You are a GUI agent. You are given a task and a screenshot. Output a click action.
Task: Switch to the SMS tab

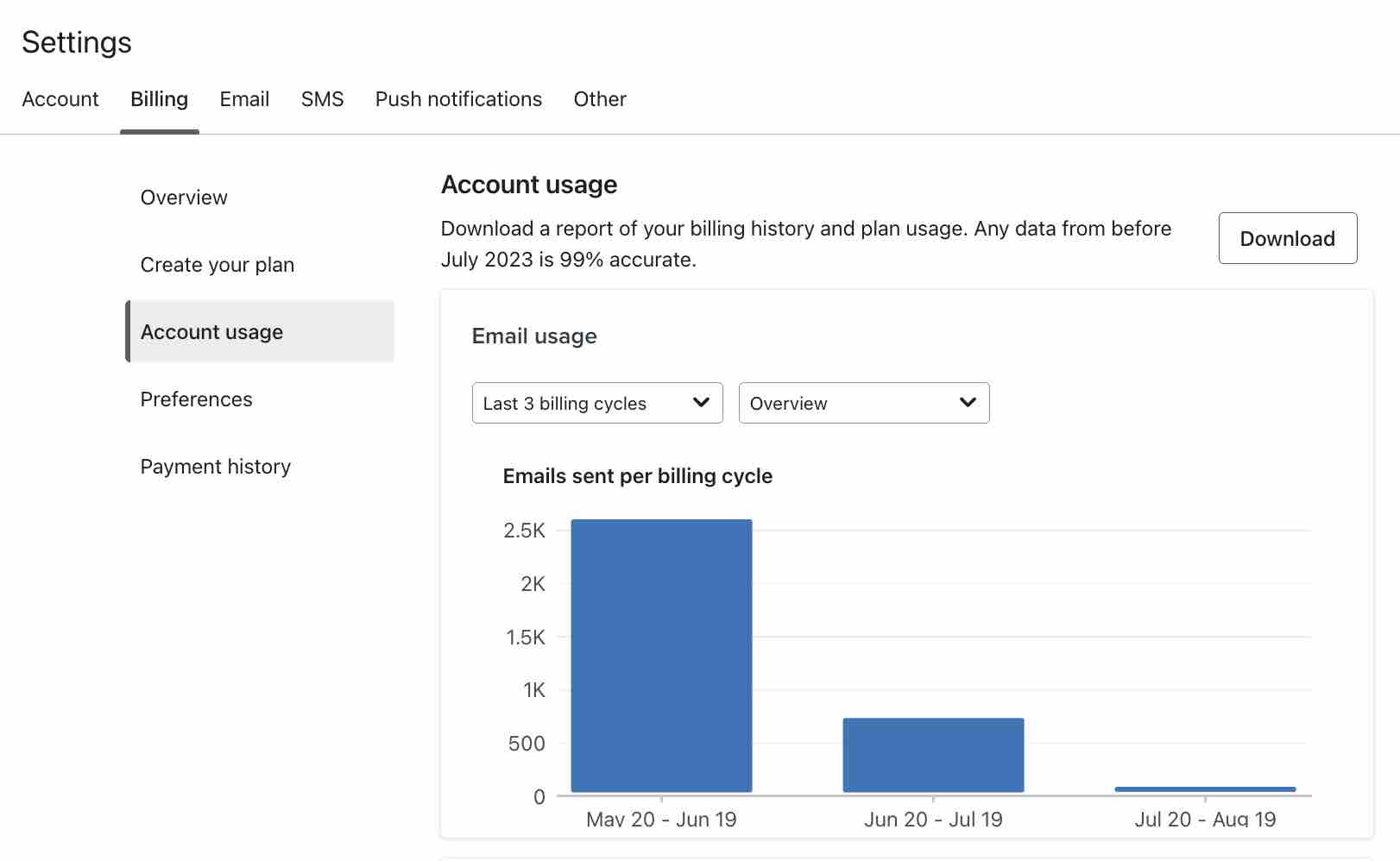pos(321,98)
